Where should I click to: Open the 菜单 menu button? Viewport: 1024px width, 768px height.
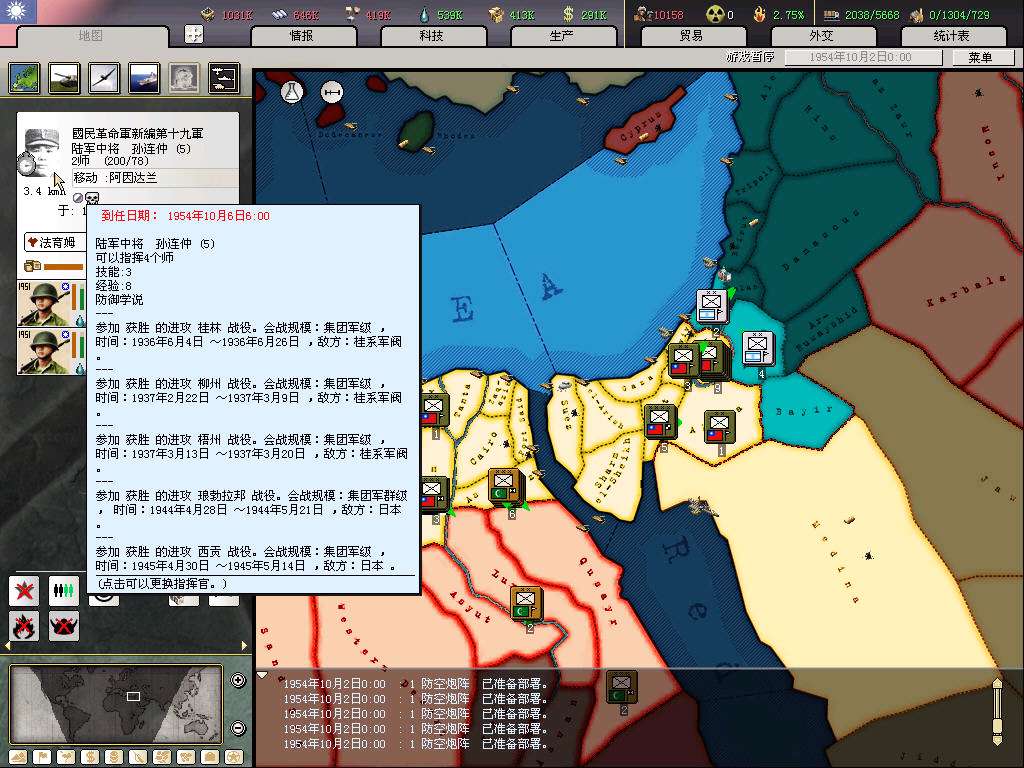pos(979,58)
